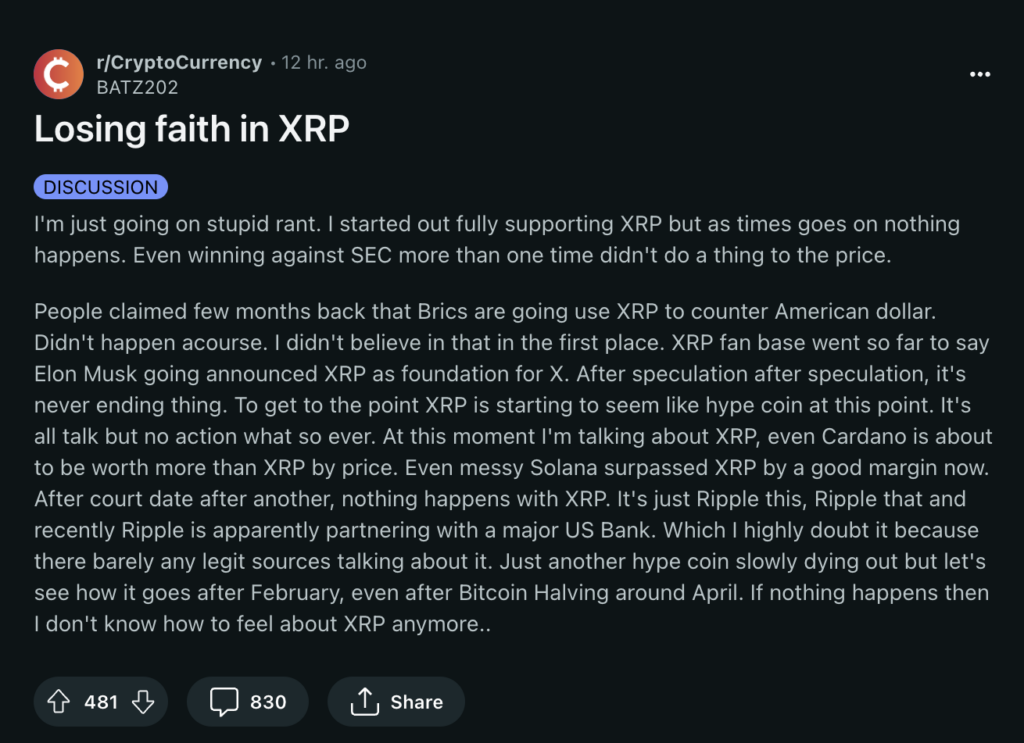Screen dimensions: 1024x743
Task: Open the r/CryptoCurrency subreddit link
Action: click(179, 63)
